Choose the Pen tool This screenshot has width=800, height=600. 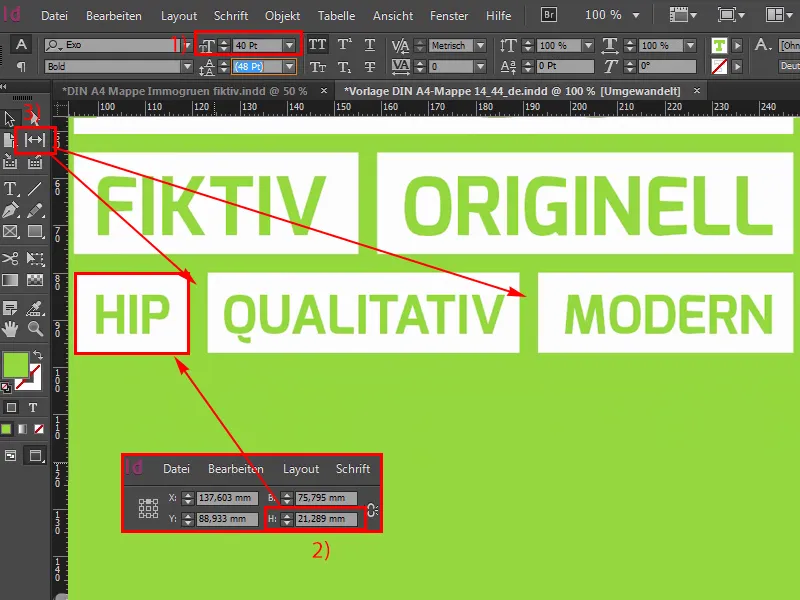(9, 211)
